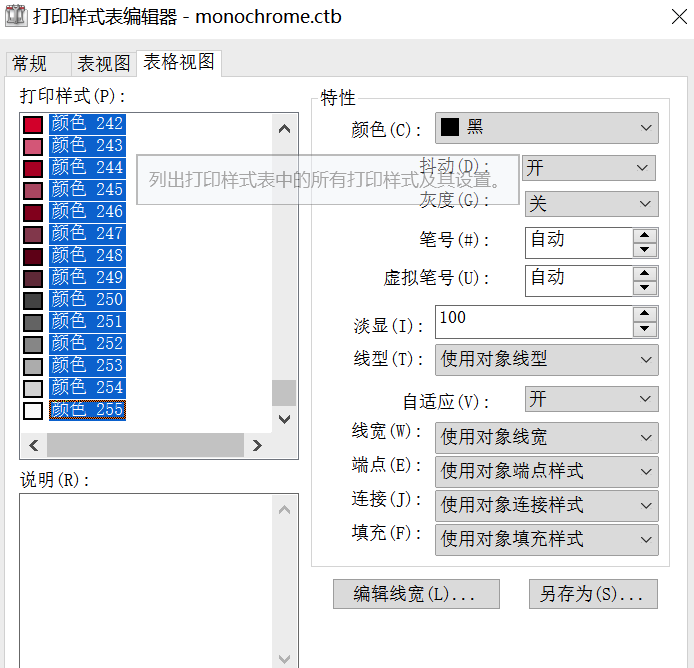
Task: Click the 说明(R) box scroll-up arrow
Action: click(x=285, y=510)
